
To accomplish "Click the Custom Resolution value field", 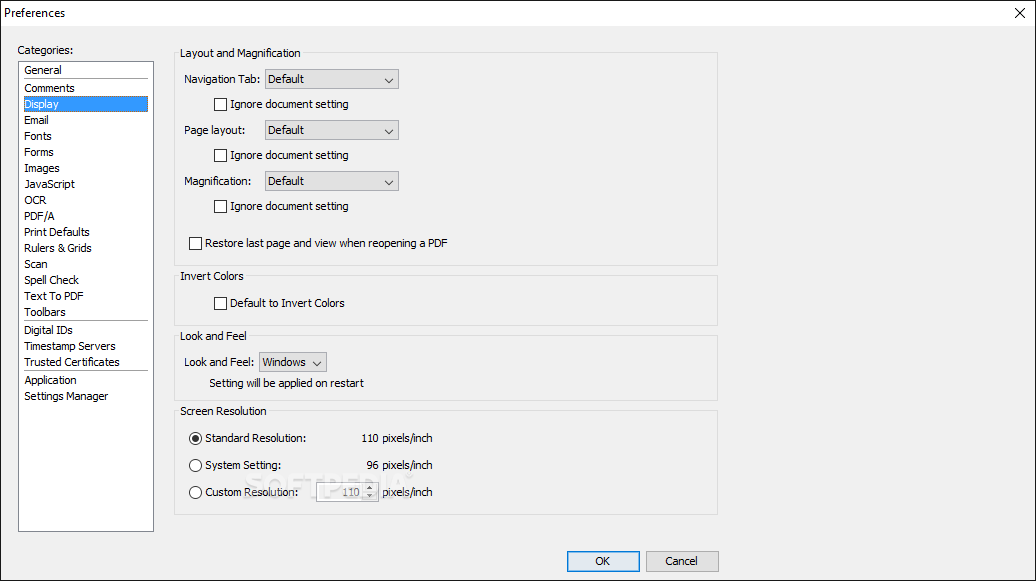I will click(x=340, y=492).
